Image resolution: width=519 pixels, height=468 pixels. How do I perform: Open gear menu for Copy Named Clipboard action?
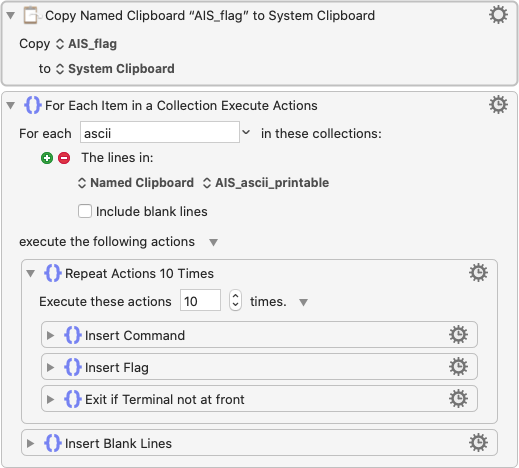pyautogui.click(x=498, y=15)
